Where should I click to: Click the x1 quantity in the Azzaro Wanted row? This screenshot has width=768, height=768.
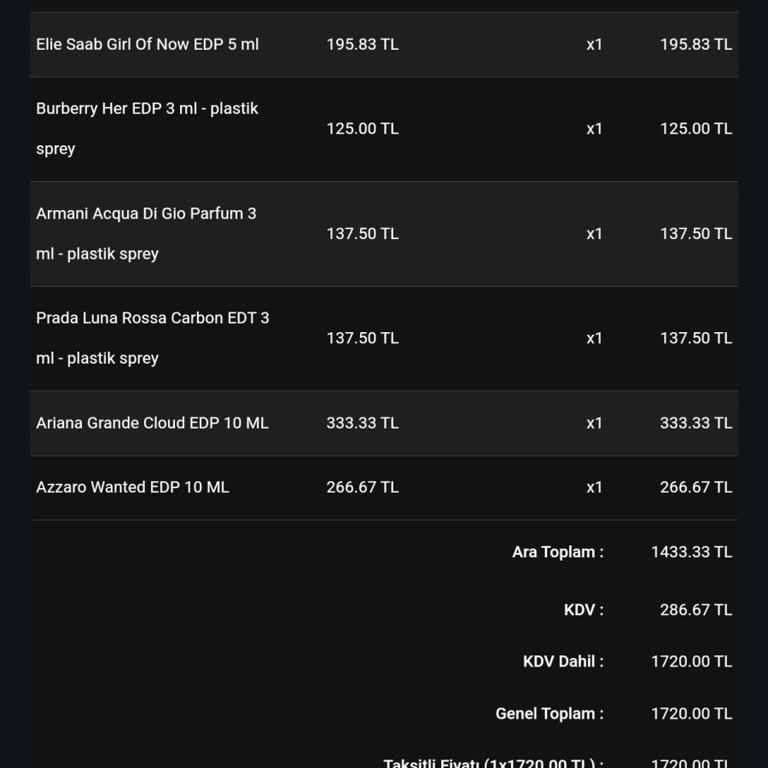[x=594, y=487]
